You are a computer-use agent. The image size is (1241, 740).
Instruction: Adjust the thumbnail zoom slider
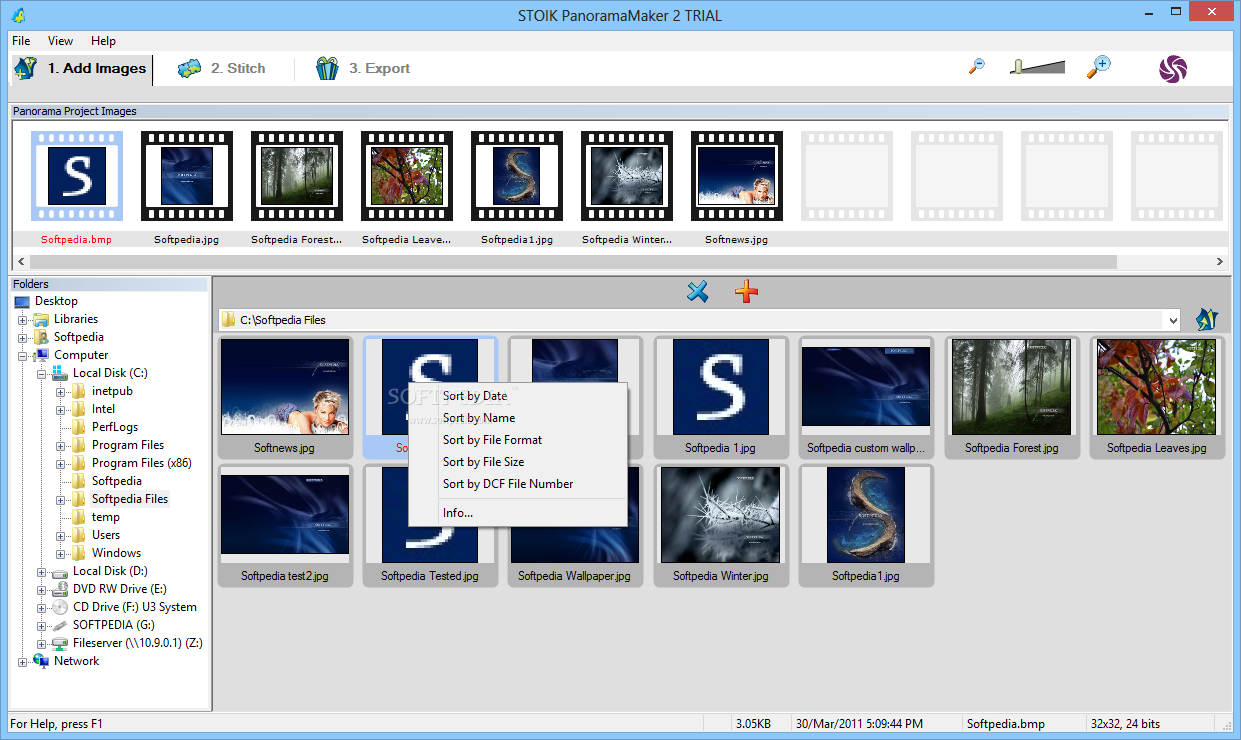tap(1037, 67)
